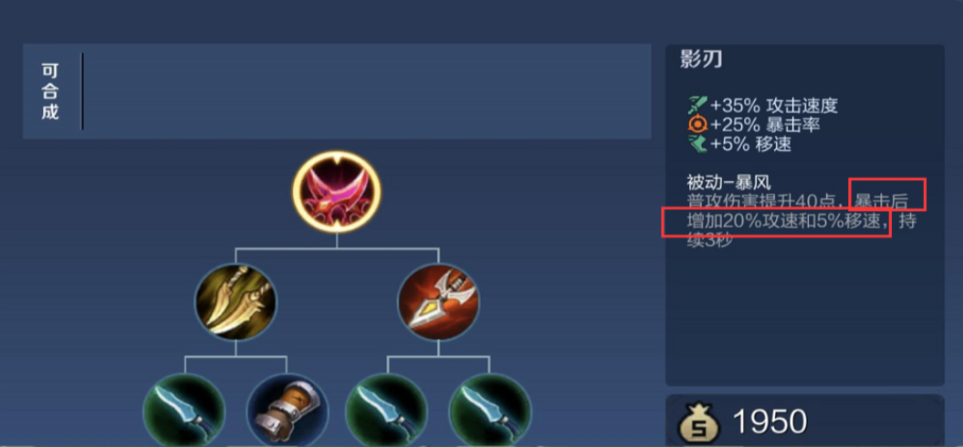Click the green movement speed boot icon

click(698, 144)
